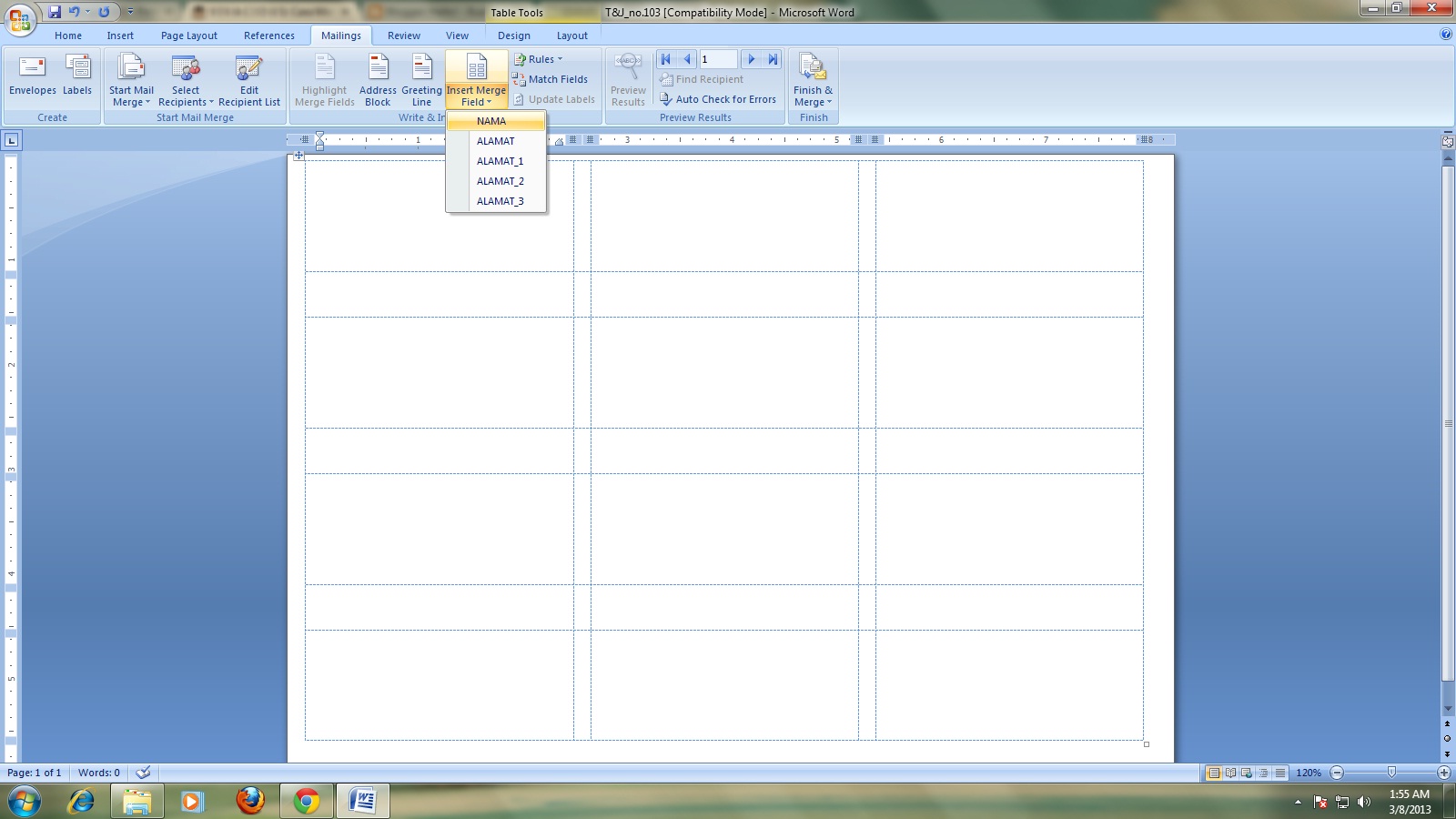Open Customize Quick Access Toolbar dropdown
Screen dimensions: 1456x819
coord(130,12)
